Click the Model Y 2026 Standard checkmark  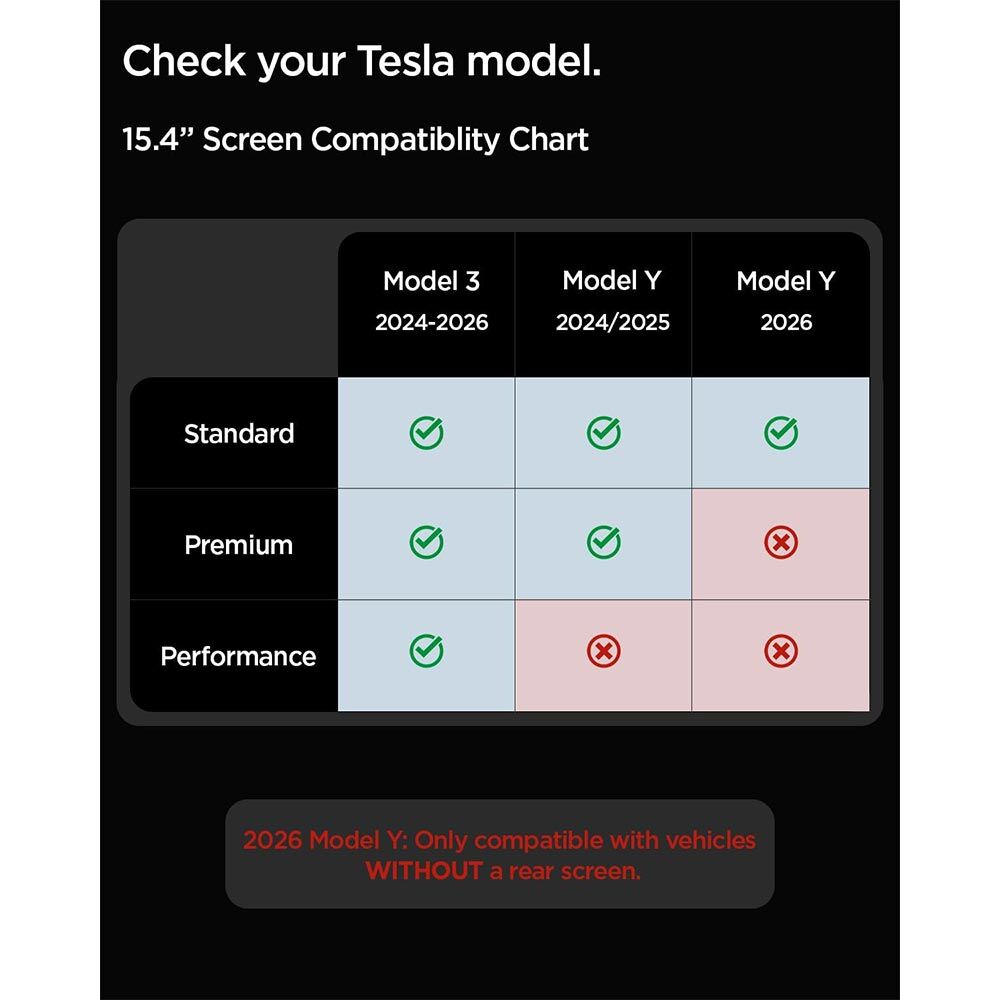[781, 433]
